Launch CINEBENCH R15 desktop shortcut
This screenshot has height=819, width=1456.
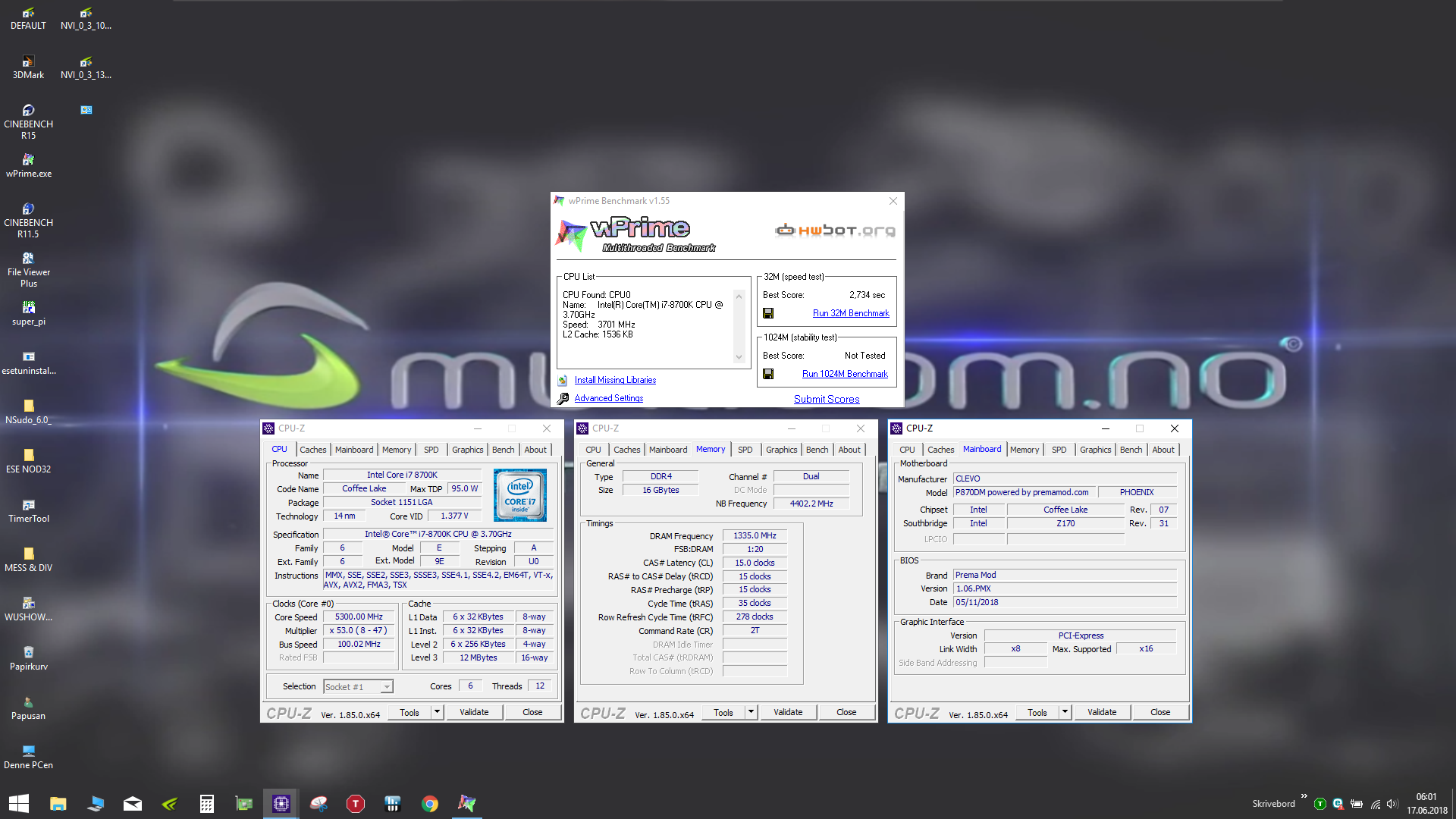(28, 122)
